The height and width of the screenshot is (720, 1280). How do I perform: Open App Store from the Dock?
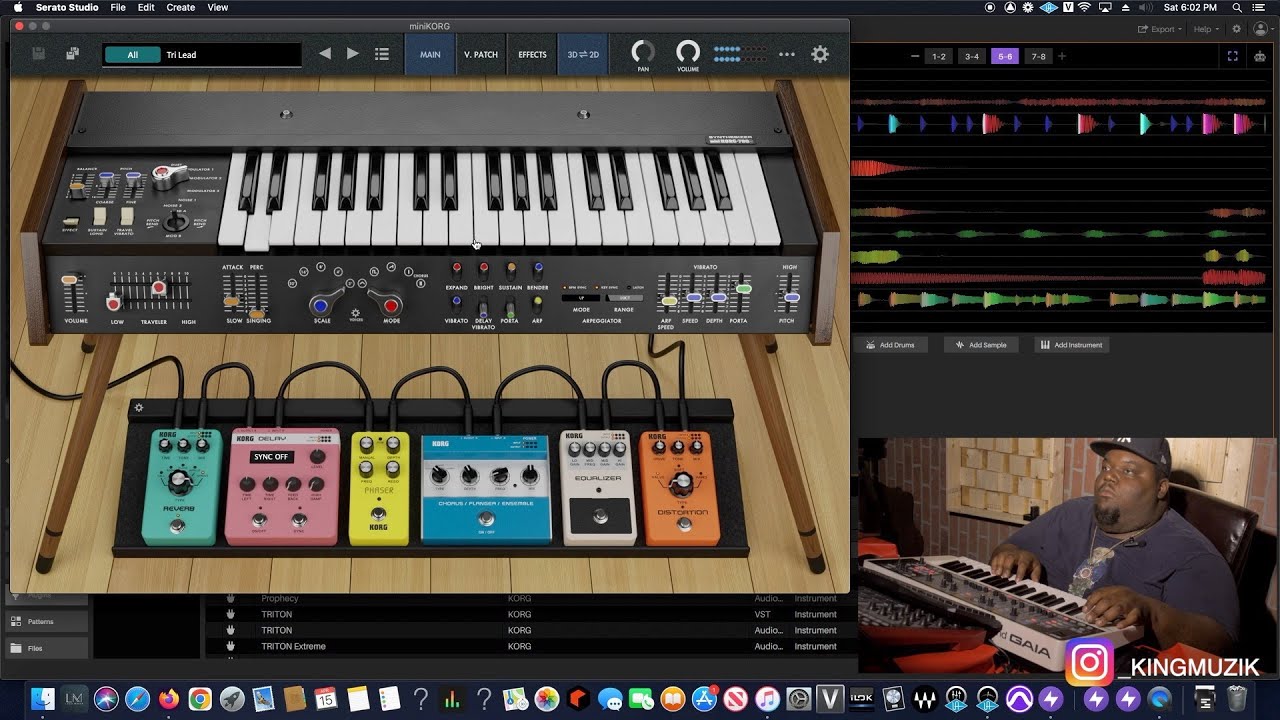coord(704,698)
